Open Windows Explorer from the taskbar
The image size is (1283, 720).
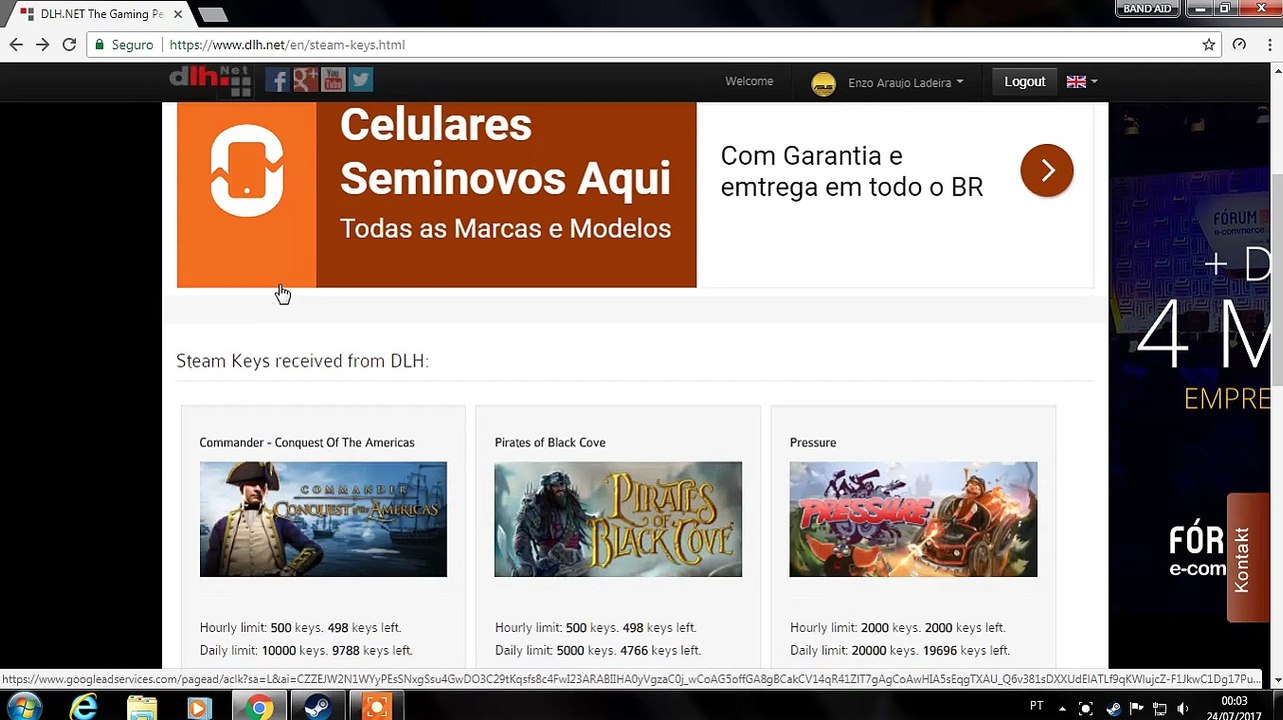pyautogui.click(x=142, y=708)
